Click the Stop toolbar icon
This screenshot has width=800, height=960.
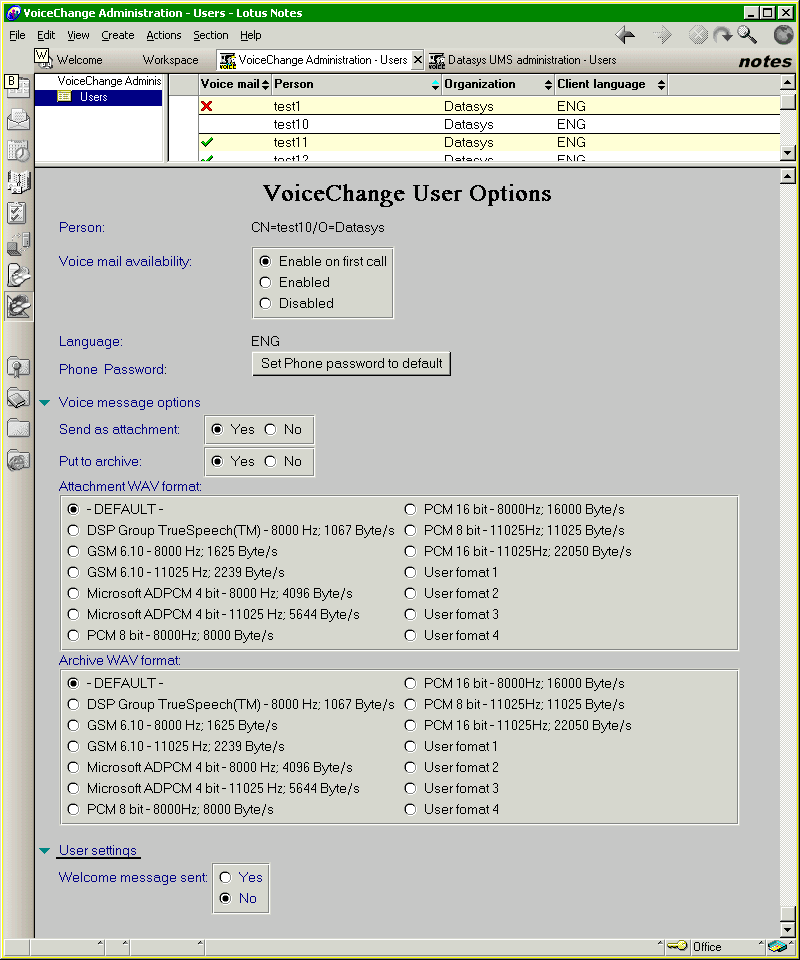click(x=698, y=35)
